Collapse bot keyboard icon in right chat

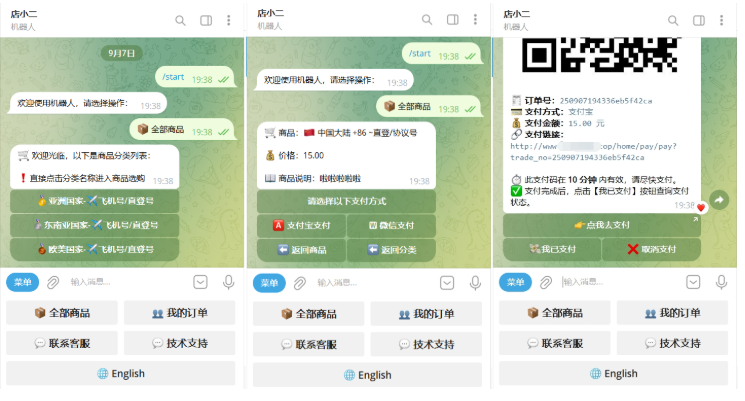[693, 282]
